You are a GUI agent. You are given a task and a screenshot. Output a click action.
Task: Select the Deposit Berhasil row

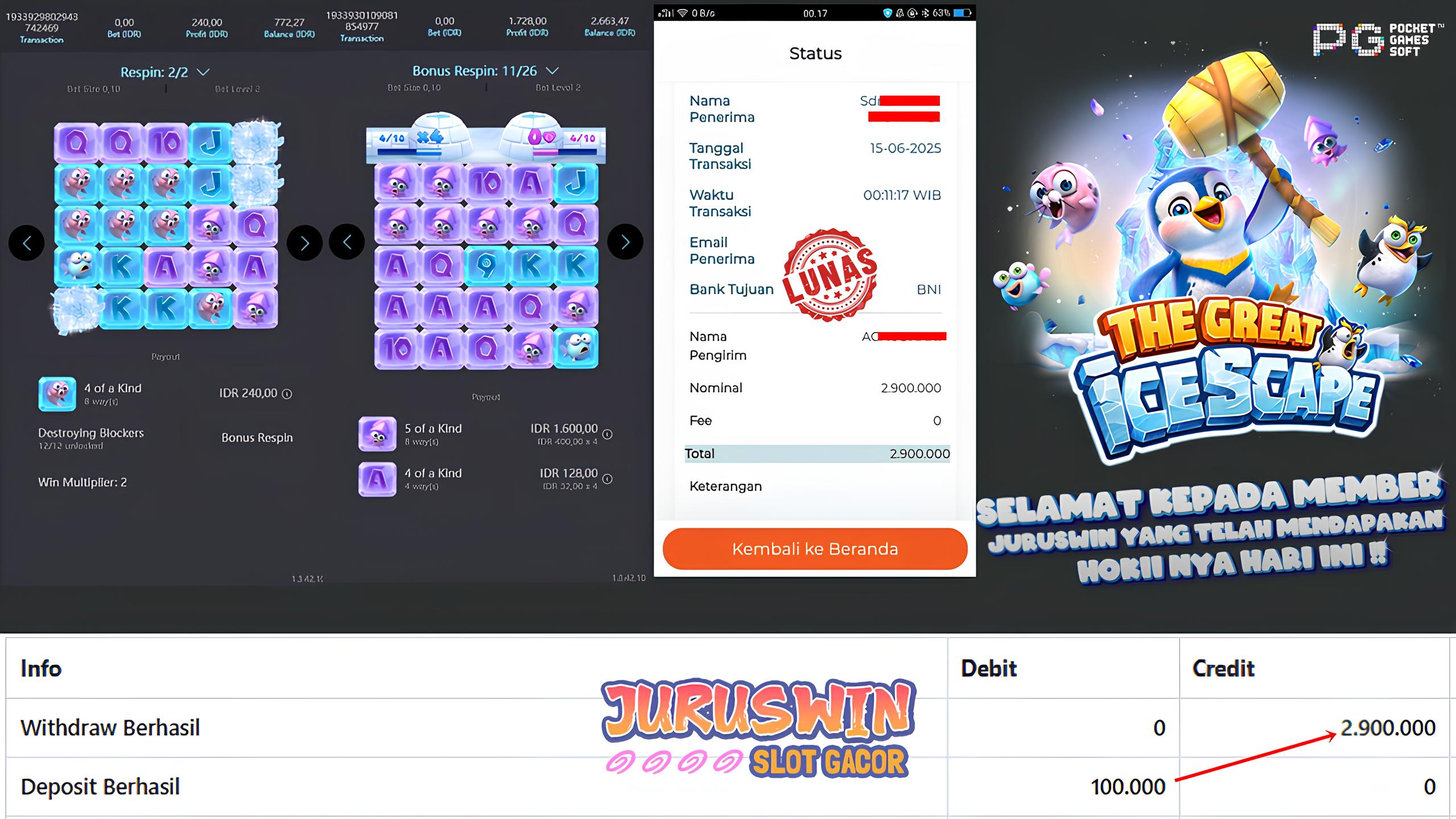pyautogui.click(x=728, y=787)
